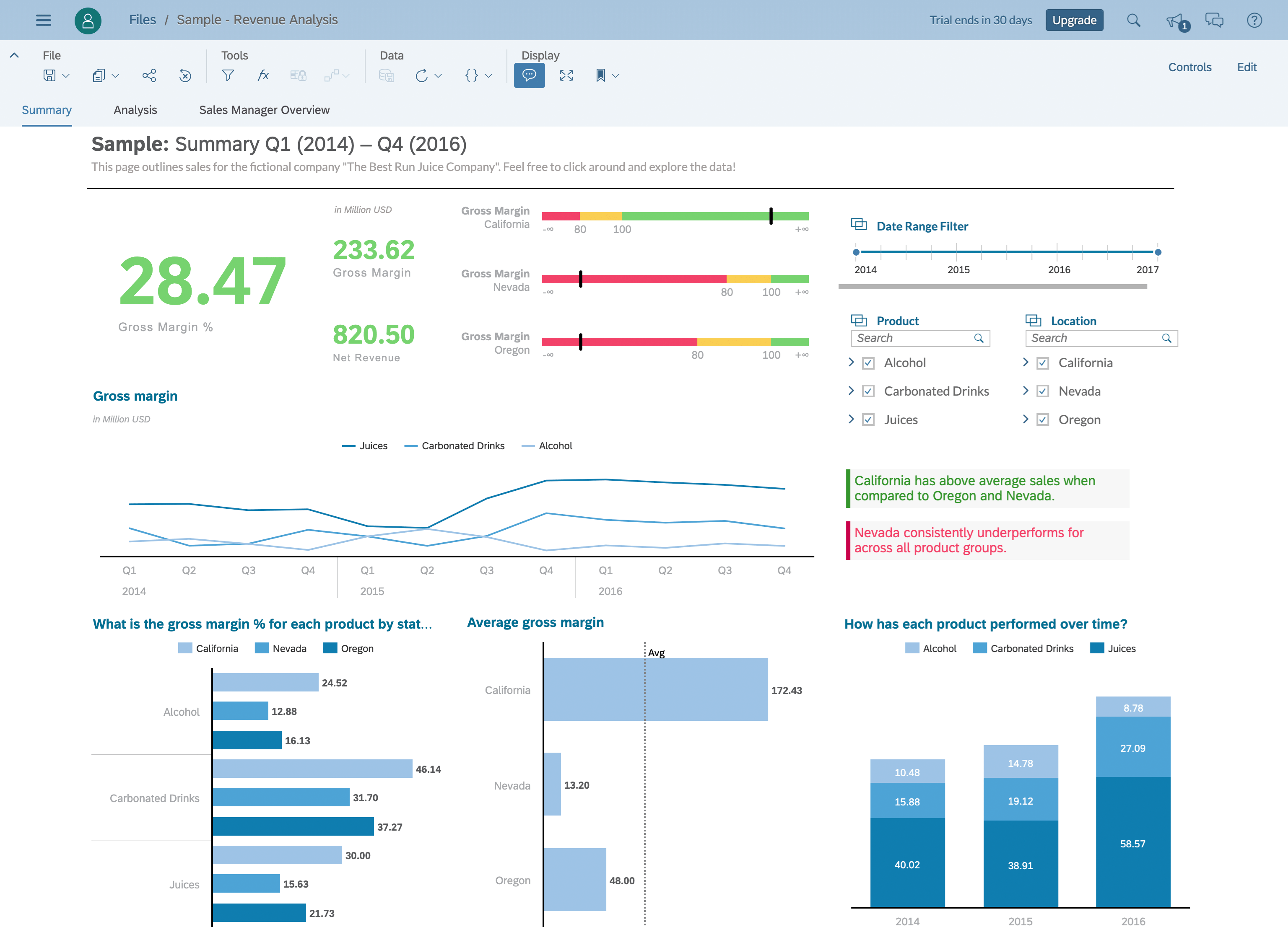
Task: Click the Share story icon
Action: [149, 75]
